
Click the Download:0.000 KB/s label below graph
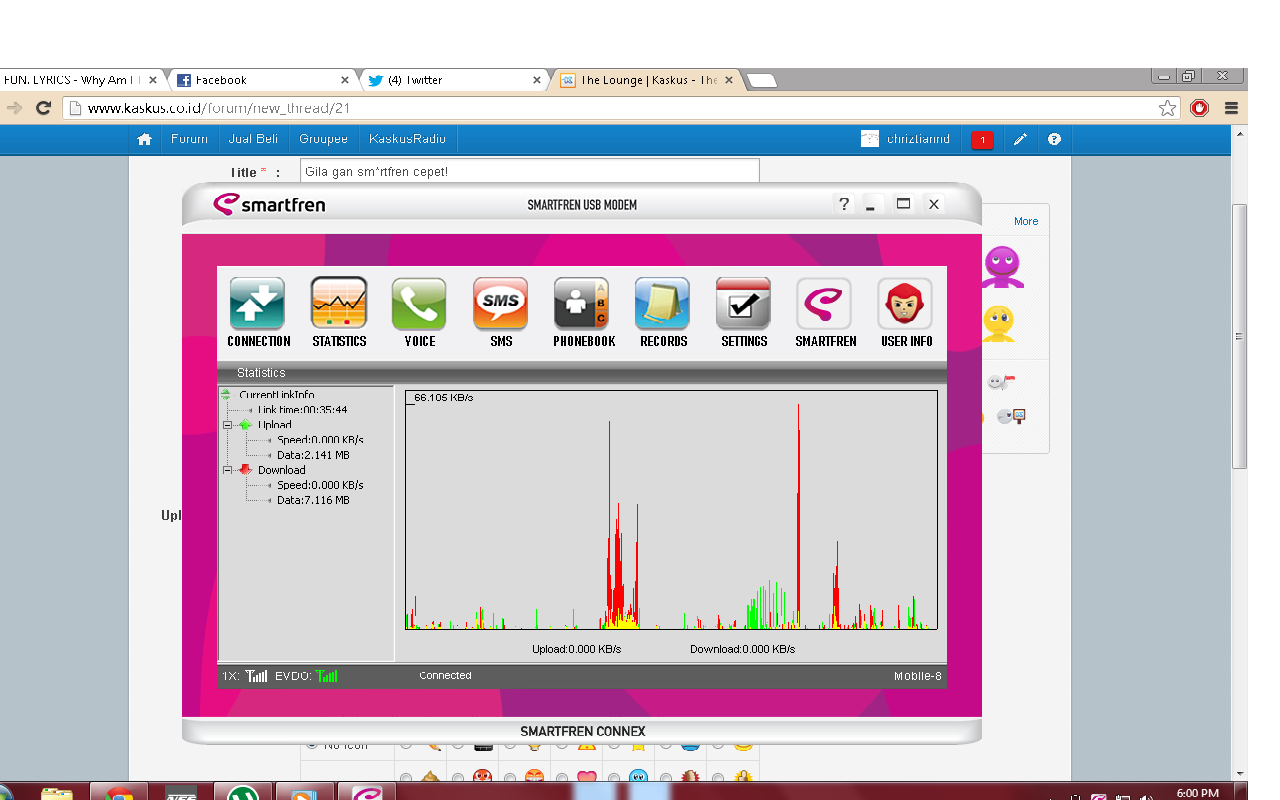coord(742,649)
